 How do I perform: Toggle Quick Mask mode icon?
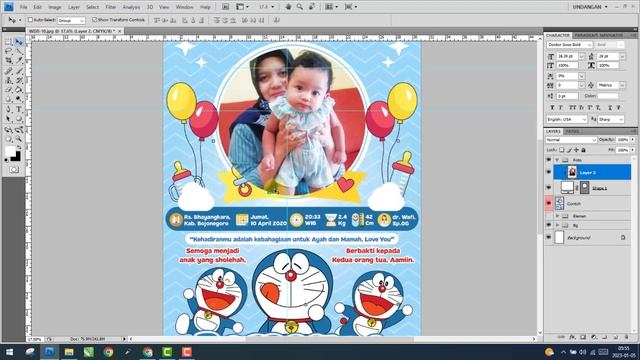click(x=14, y=169)
